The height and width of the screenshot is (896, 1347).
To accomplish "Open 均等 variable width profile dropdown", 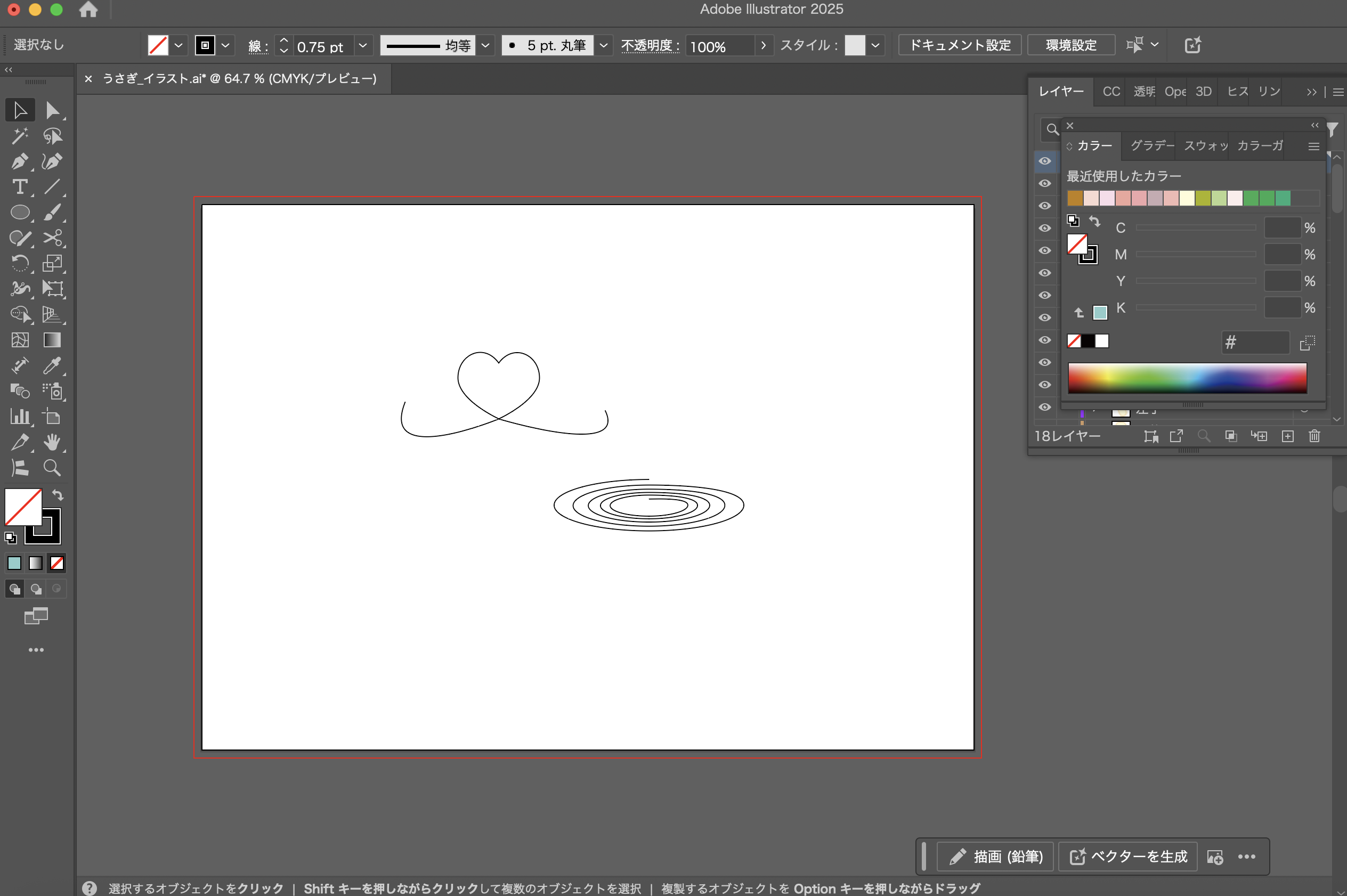I will click(485, 45).
